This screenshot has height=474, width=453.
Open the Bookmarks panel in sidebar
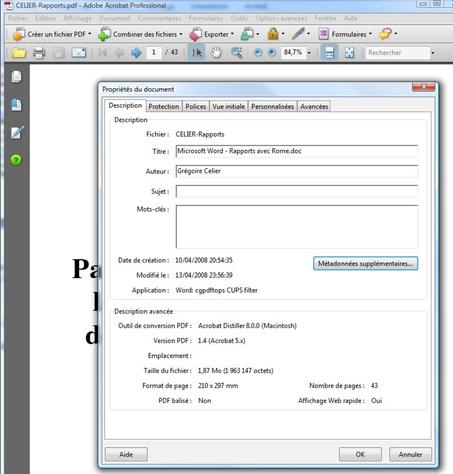pos(16,104)
